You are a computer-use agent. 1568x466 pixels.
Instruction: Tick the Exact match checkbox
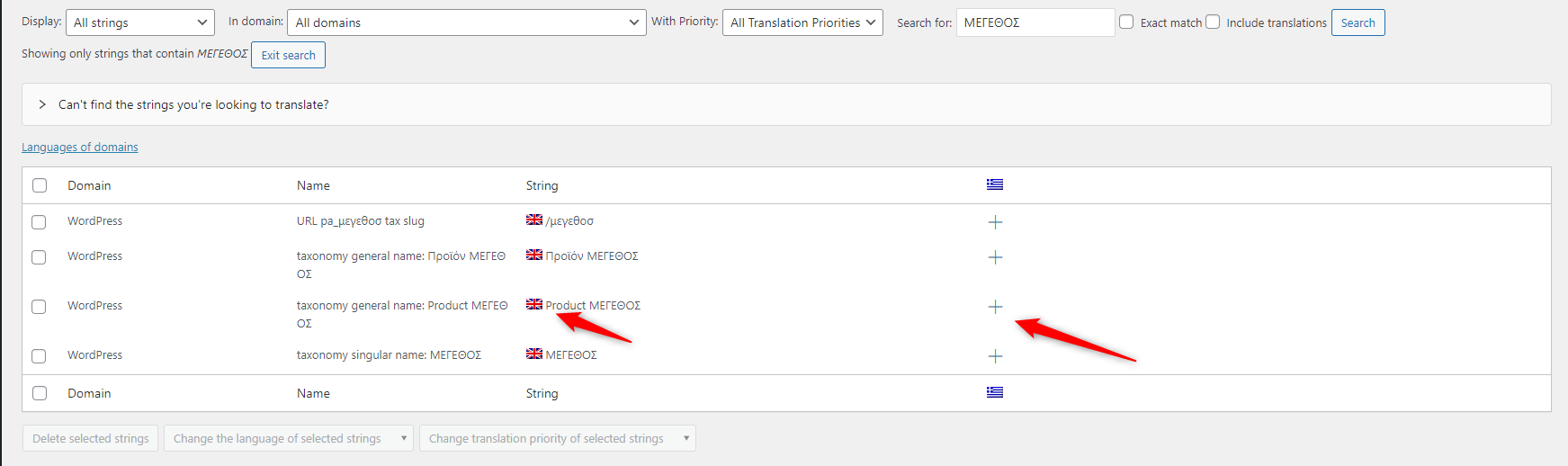[1126, 22]
